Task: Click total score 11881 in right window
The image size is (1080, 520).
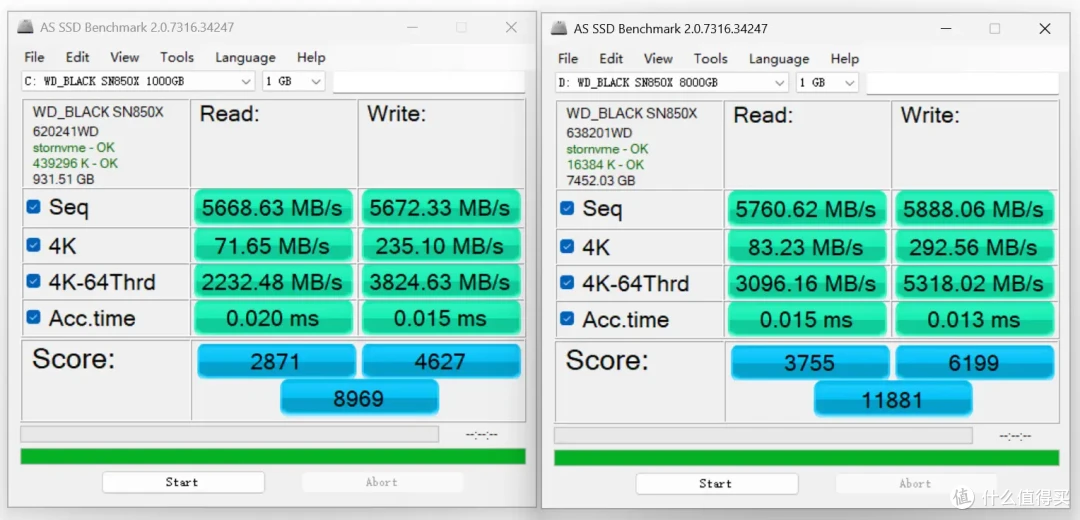Action: coord(893,399)
